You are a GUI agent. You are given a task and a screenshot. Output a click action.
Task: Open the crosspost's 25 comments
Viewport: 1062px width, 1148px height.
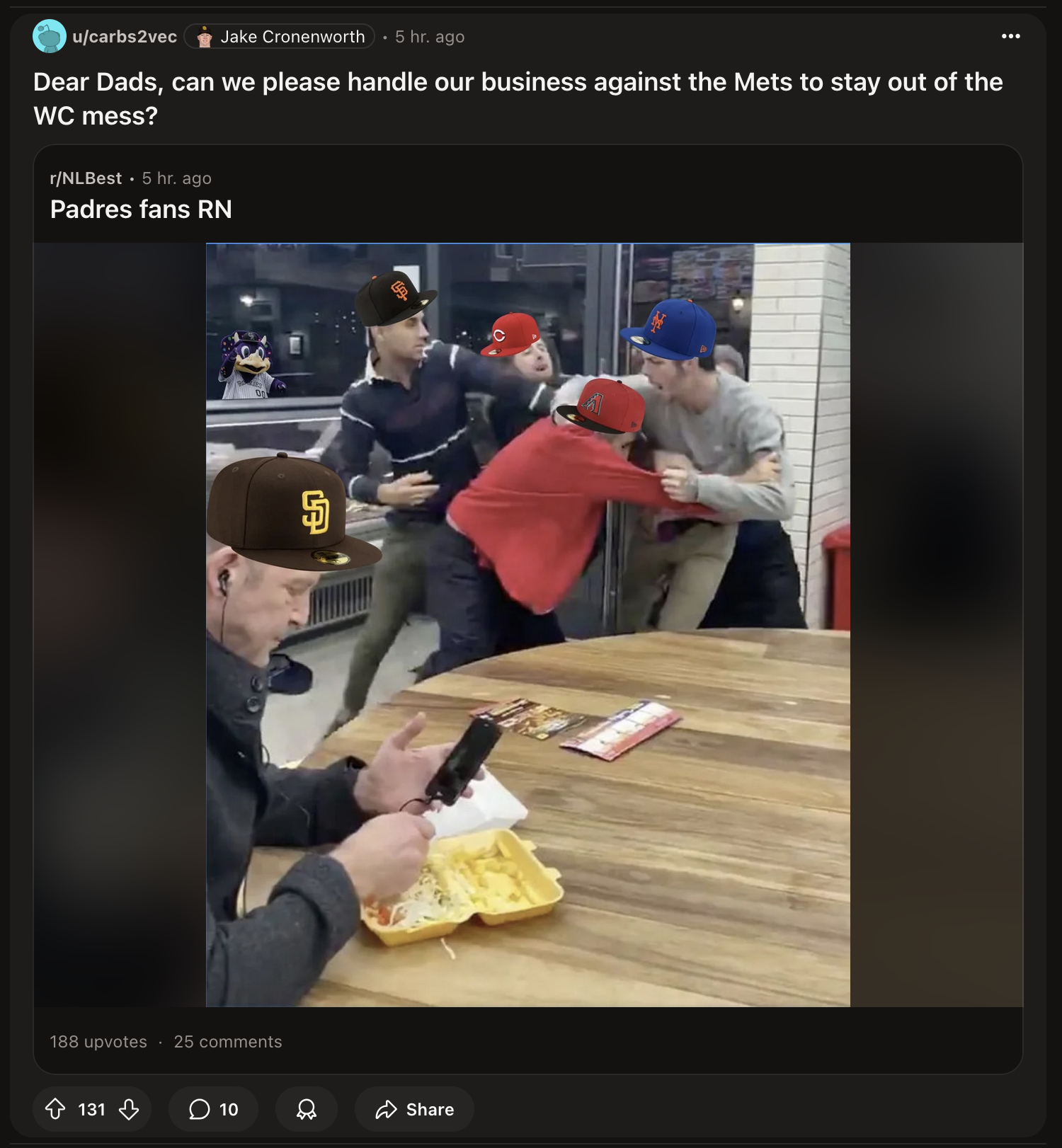pyautogui.click(x=228, y=1042)
